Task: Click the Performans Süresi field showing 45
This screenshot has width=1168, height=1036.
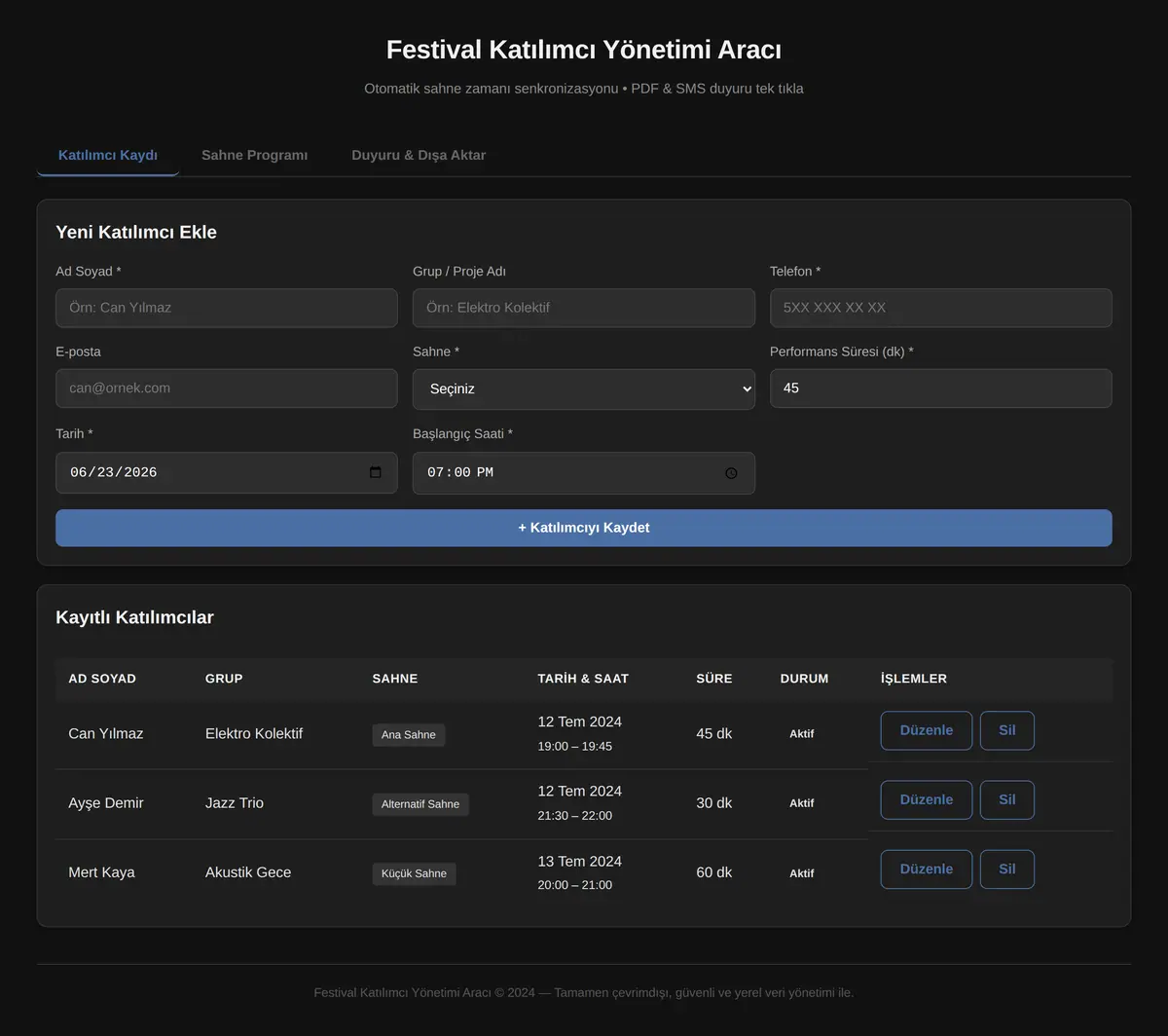Action: [x=941, y=388]
